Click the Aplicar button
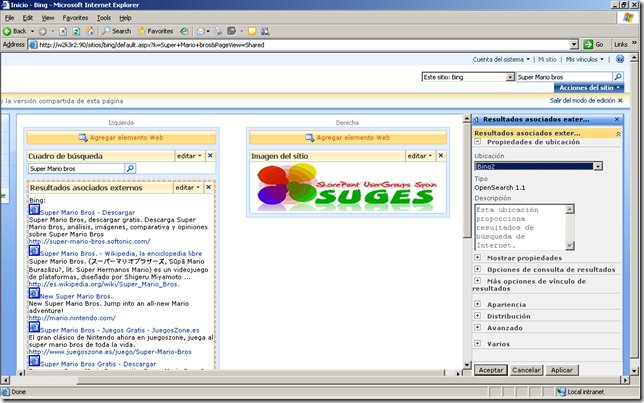Screen dimensions: 644x403 tap(561, 370)
